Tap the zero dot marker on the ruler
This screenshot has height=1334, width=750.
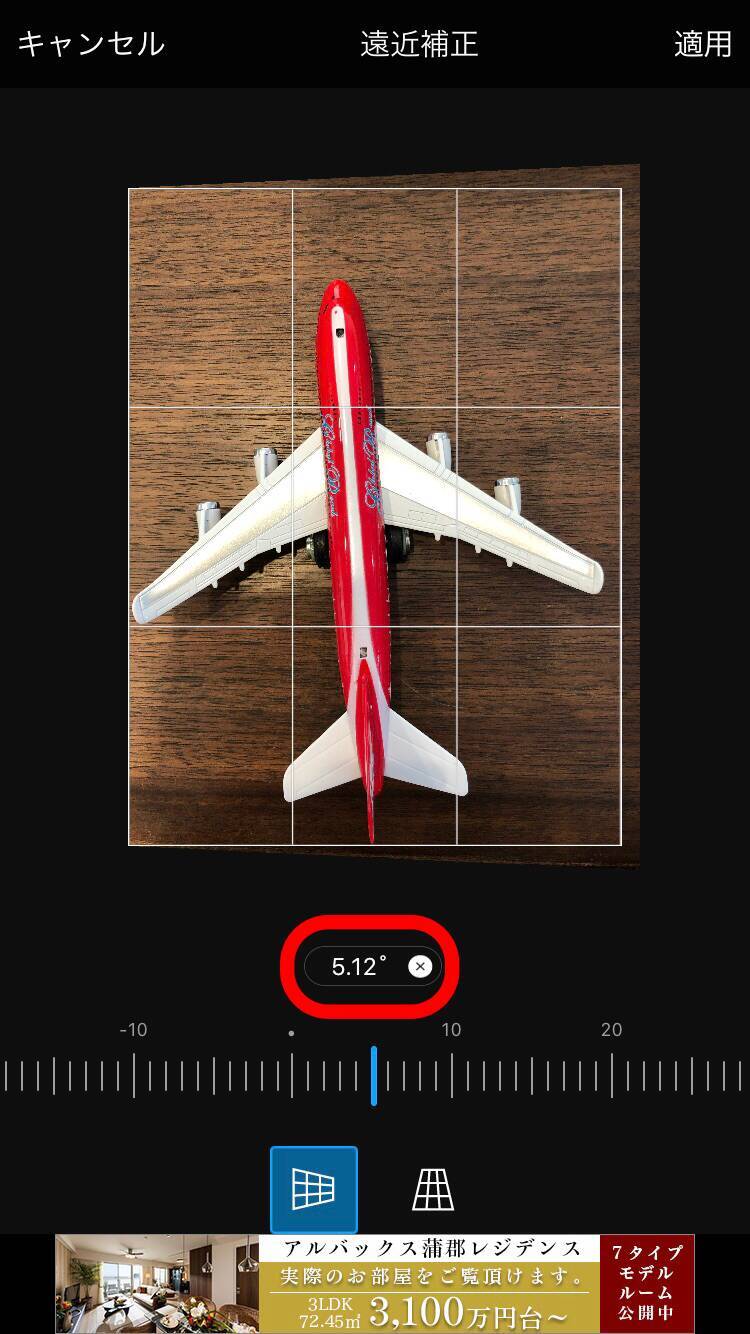tap(291, 1032)
